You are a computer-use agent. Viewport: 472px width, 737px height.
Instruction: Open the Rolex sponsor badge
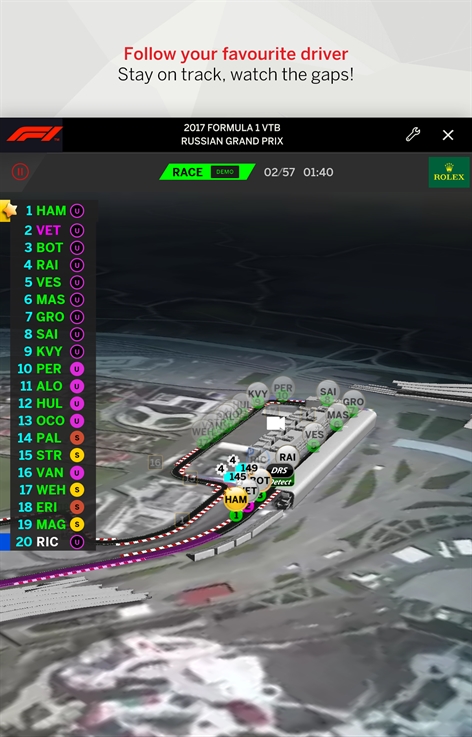[x=449, y=172]
